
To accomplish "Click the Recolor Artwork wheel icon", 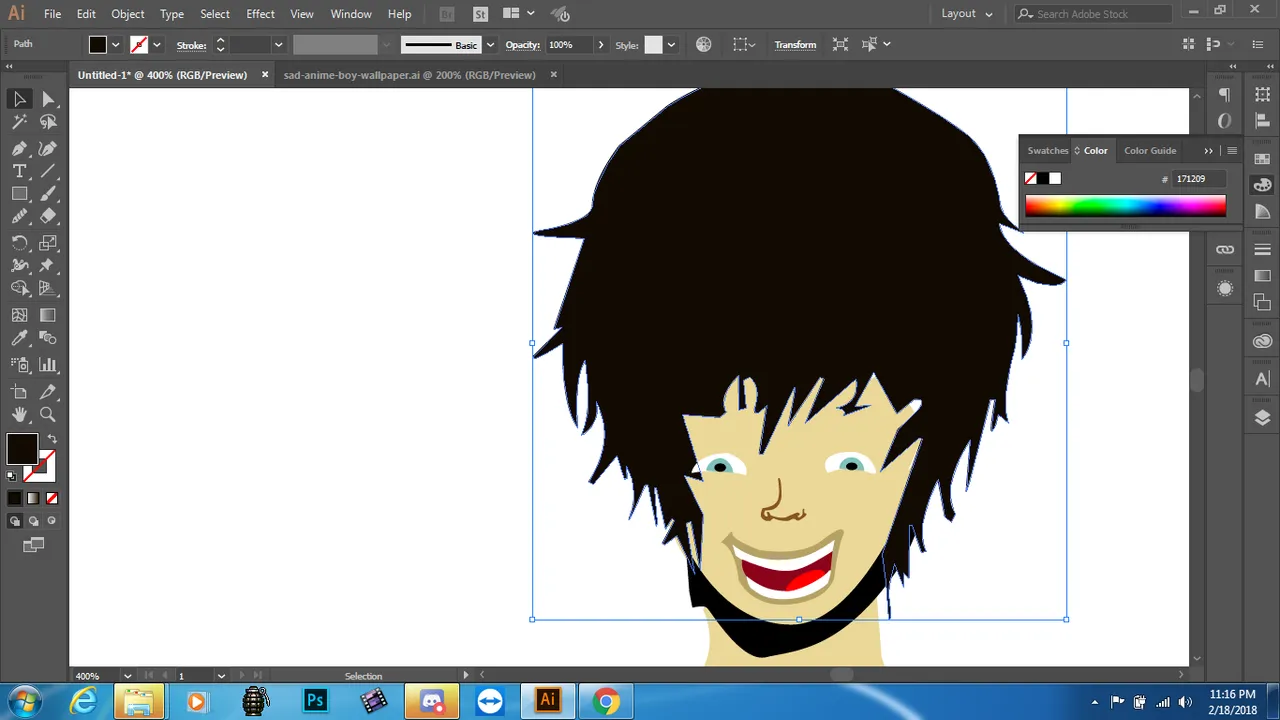I will tap(704, 44).
